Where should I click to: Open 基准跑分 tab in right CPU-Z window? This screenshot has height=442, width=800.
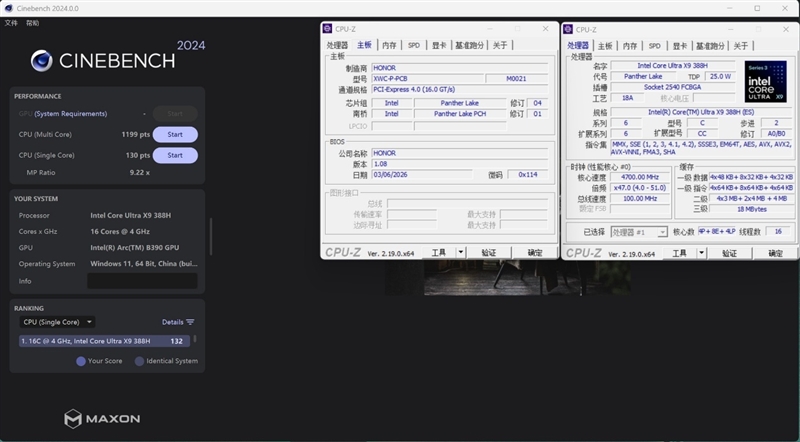click(x=710, y=46)
